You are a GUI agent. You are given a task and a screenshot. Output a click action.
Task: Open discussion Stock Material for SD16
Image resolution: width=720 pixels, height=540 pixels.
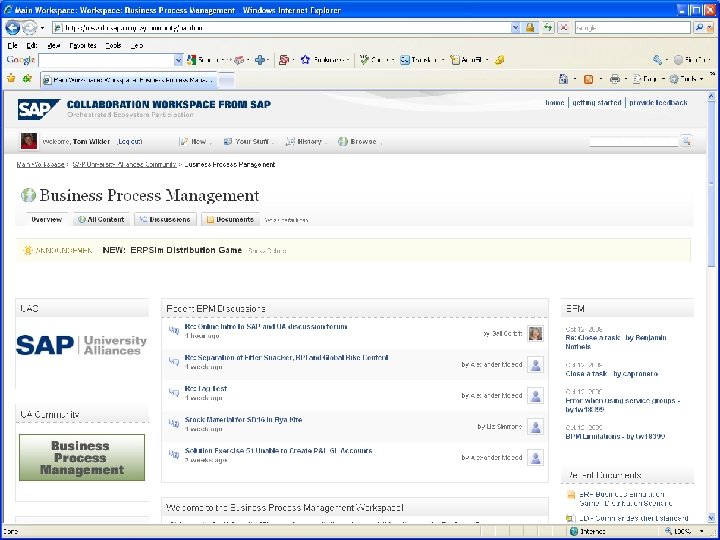point(243,420)
